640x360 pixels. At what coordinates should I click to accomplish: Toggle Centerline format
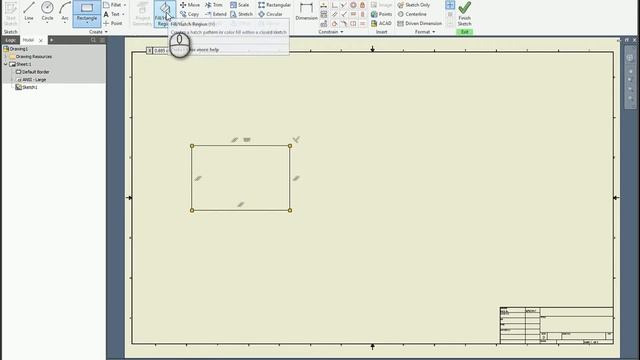point(412,14)
